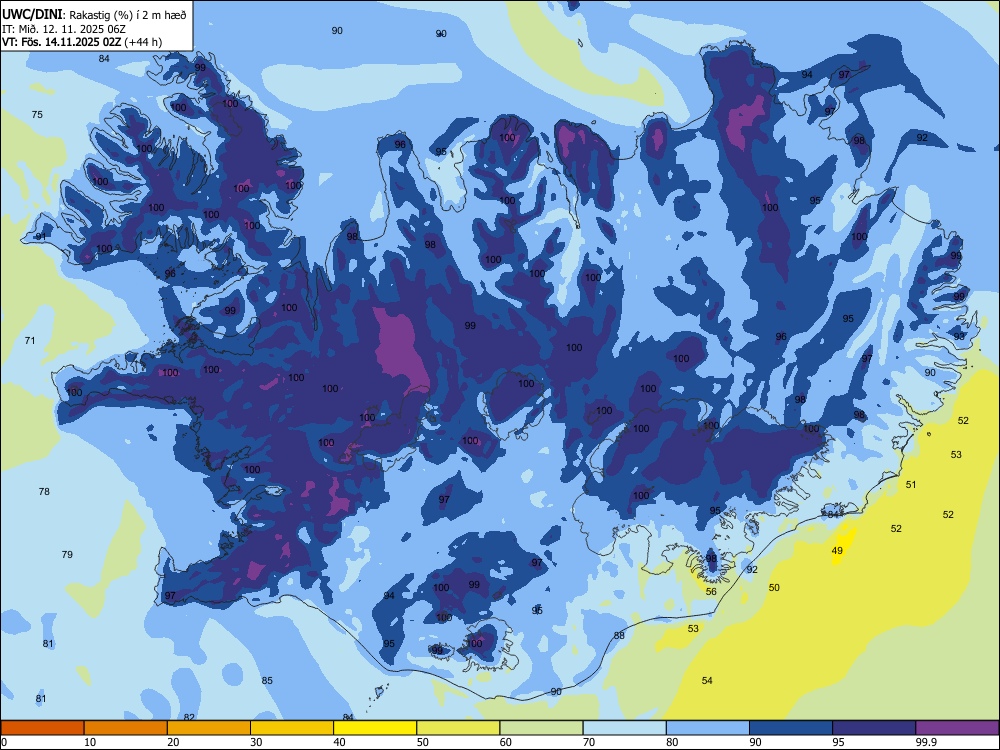
Task: Pick the bright yellow 40–50 legend swatch
Action: (375, 728)
